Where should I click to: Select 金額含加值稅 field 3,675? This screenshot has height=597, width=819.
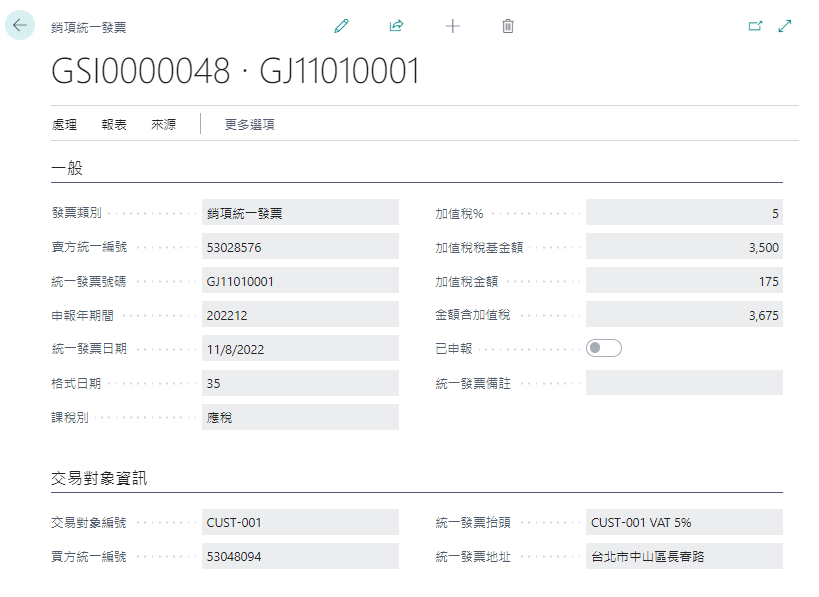(684, 314)
